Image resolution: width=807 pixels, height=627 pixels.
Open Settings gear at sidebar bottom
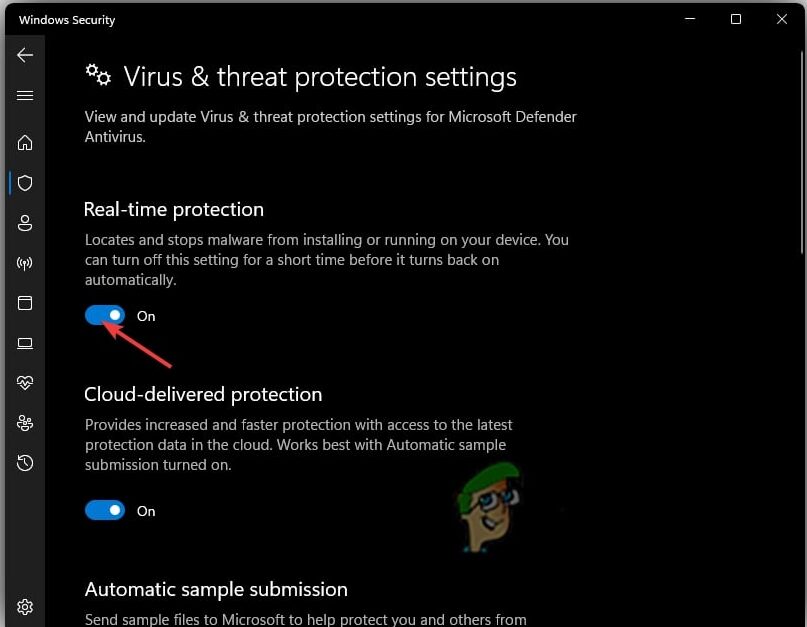tap(25, 606)
